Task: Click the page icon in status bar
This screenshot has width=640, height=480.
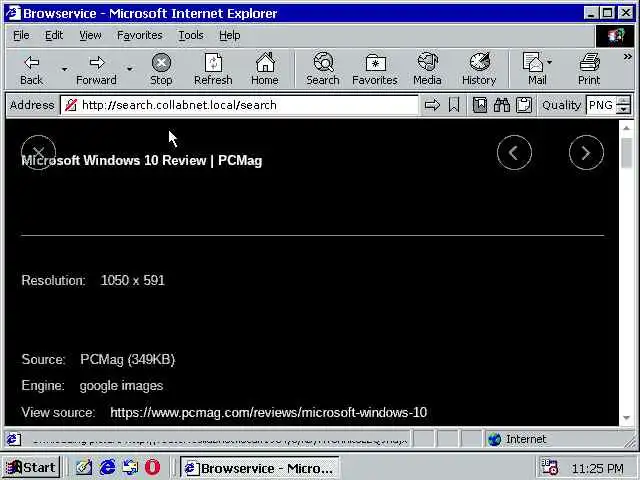Action: pyautogui.click(x=13, y=440)
